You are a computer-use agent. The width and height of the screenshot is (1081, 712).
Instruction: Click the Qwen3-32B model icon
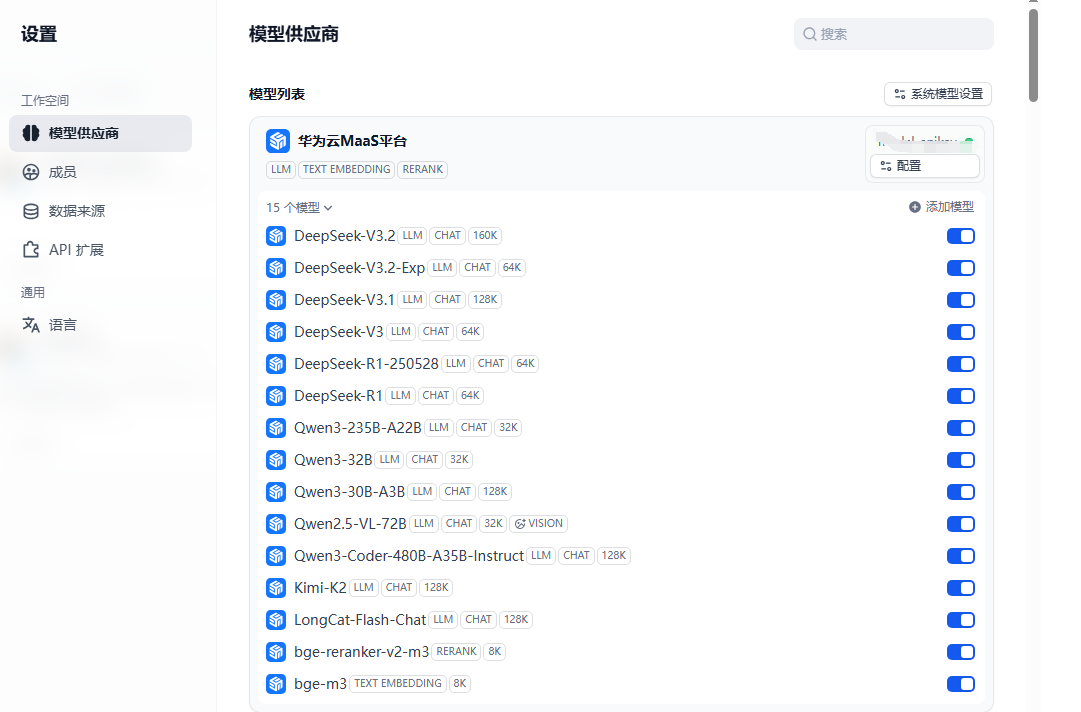tap(276, 460)
